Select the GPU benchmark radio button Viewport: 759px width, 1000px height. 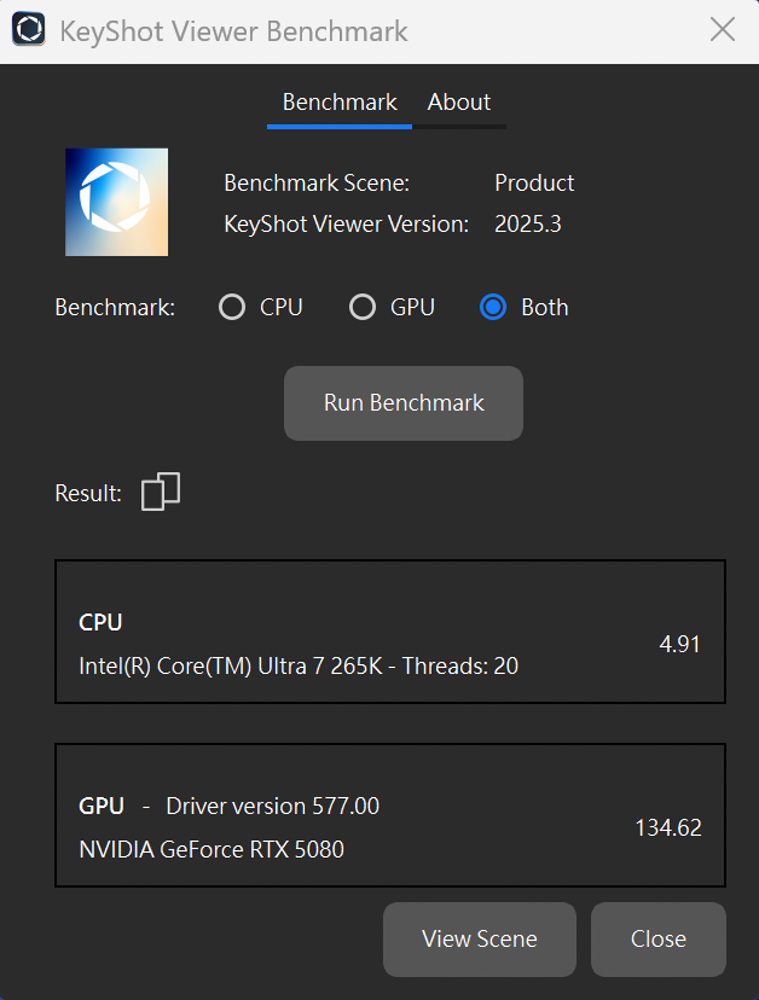(x=362, y=307)
